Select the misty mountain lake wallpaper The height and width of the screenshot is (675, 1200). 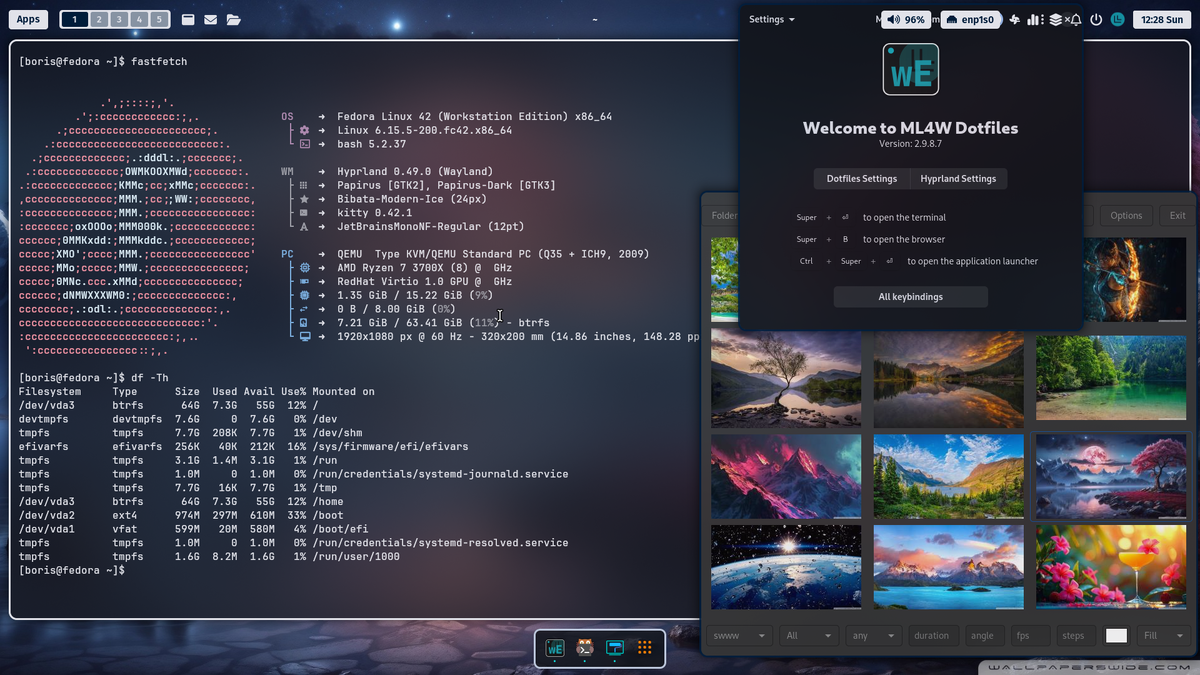click(x=949, y=379)
